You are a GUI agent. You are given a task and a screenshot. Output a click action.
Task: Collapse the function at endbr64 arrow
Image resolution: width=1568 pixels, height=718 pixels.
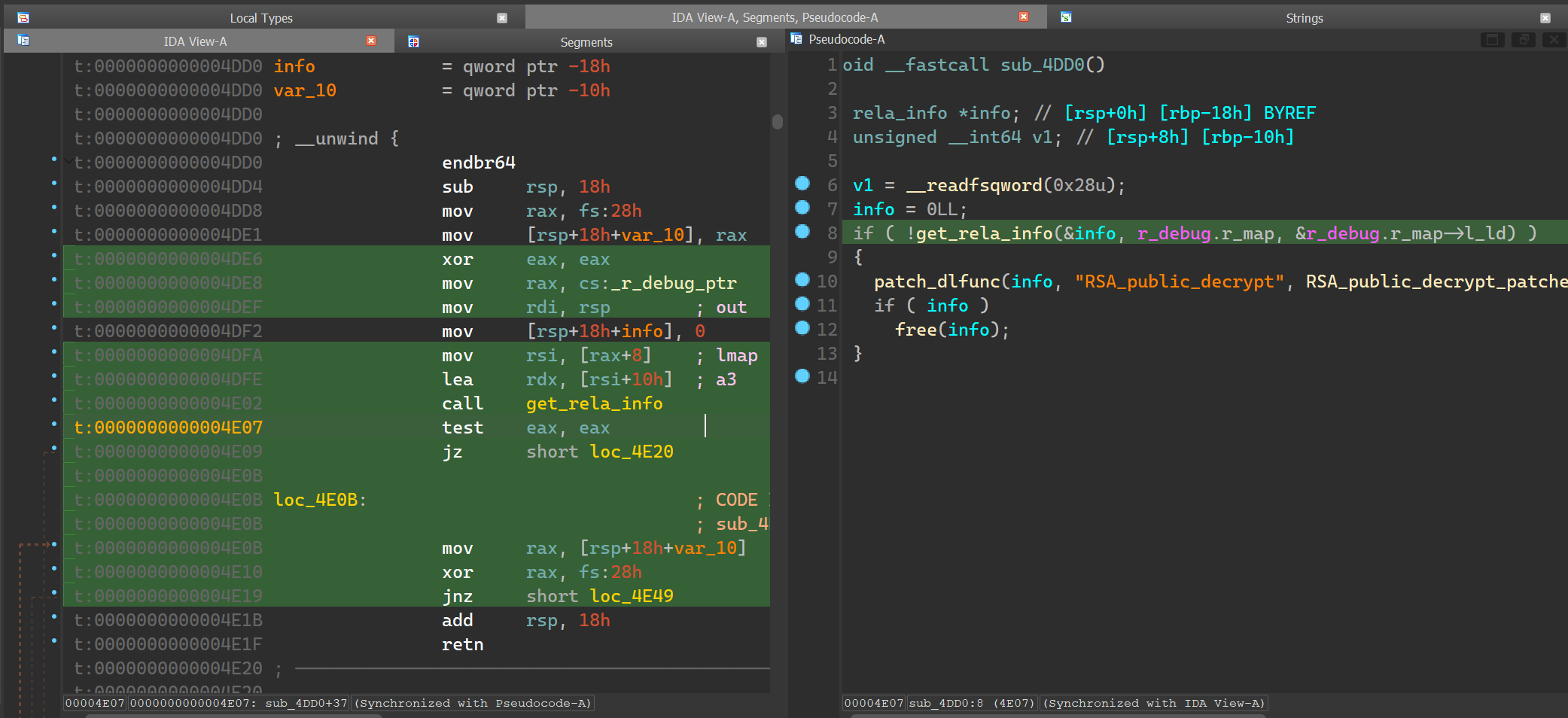[x=69, y=162]
